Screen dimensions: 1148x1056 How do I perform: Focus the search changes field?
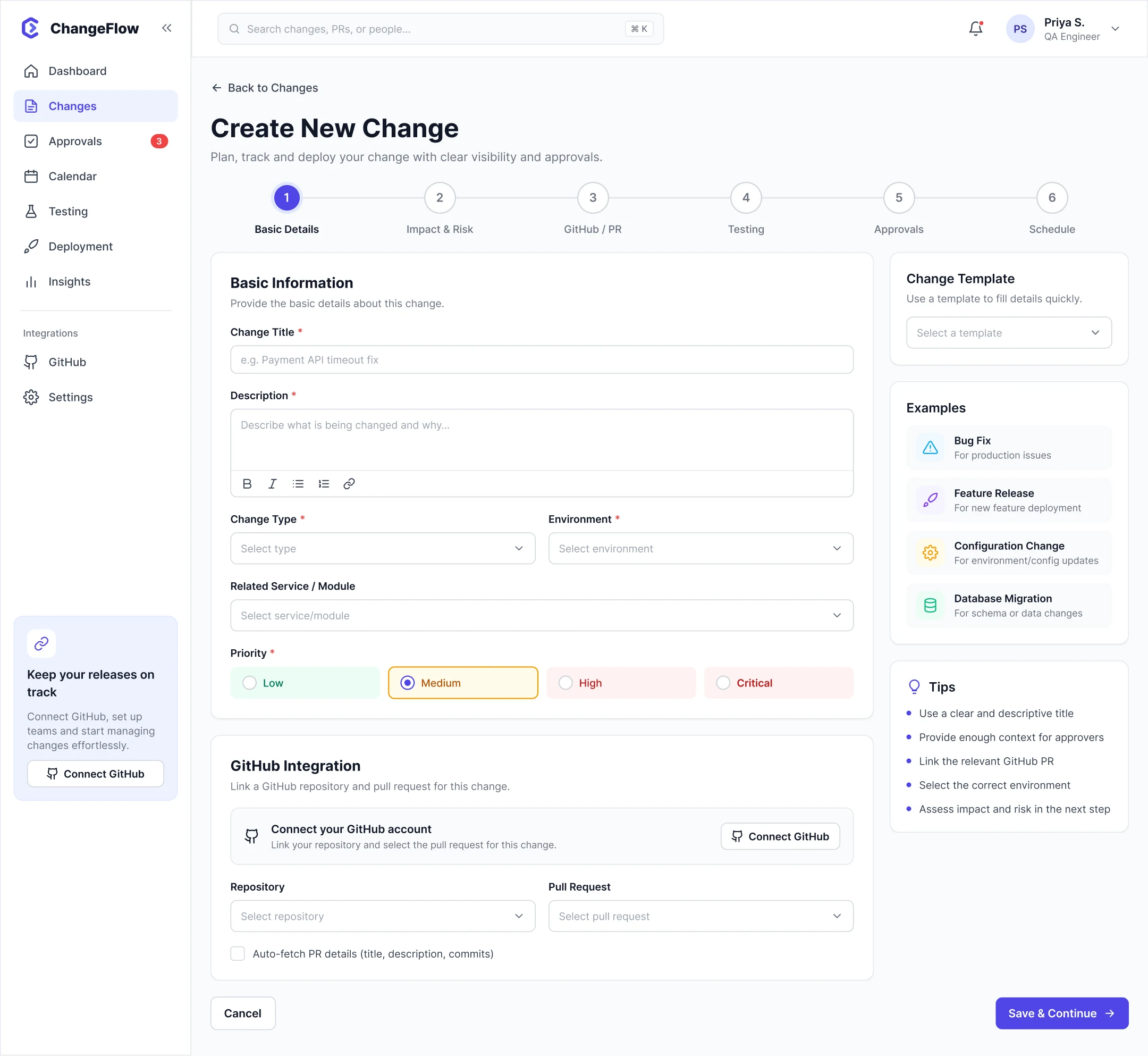pos(441,29)
